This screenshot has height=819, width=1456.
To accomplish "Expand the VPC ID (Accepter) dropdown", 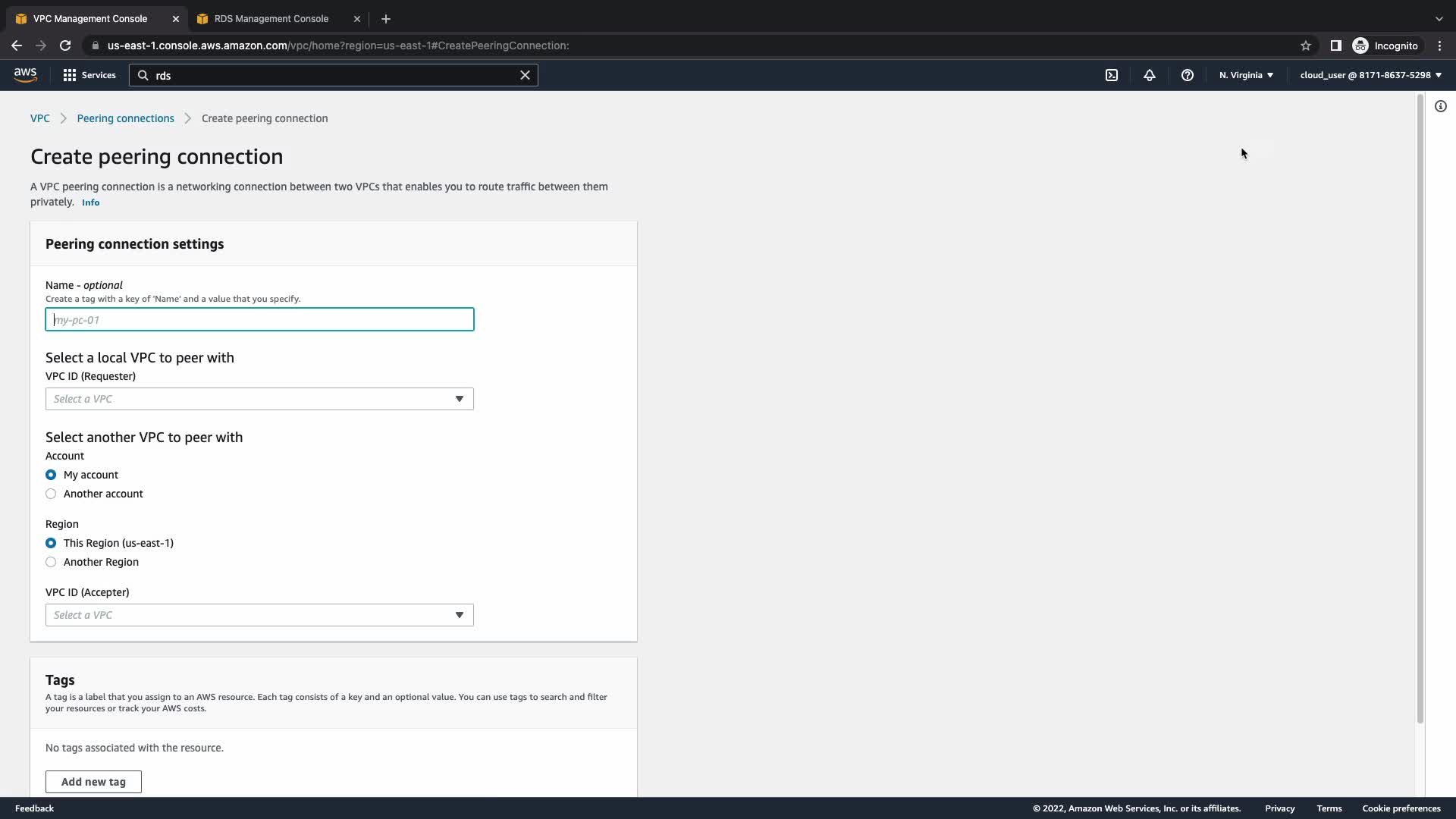I will pyautogui.click(x=259, y=615).
